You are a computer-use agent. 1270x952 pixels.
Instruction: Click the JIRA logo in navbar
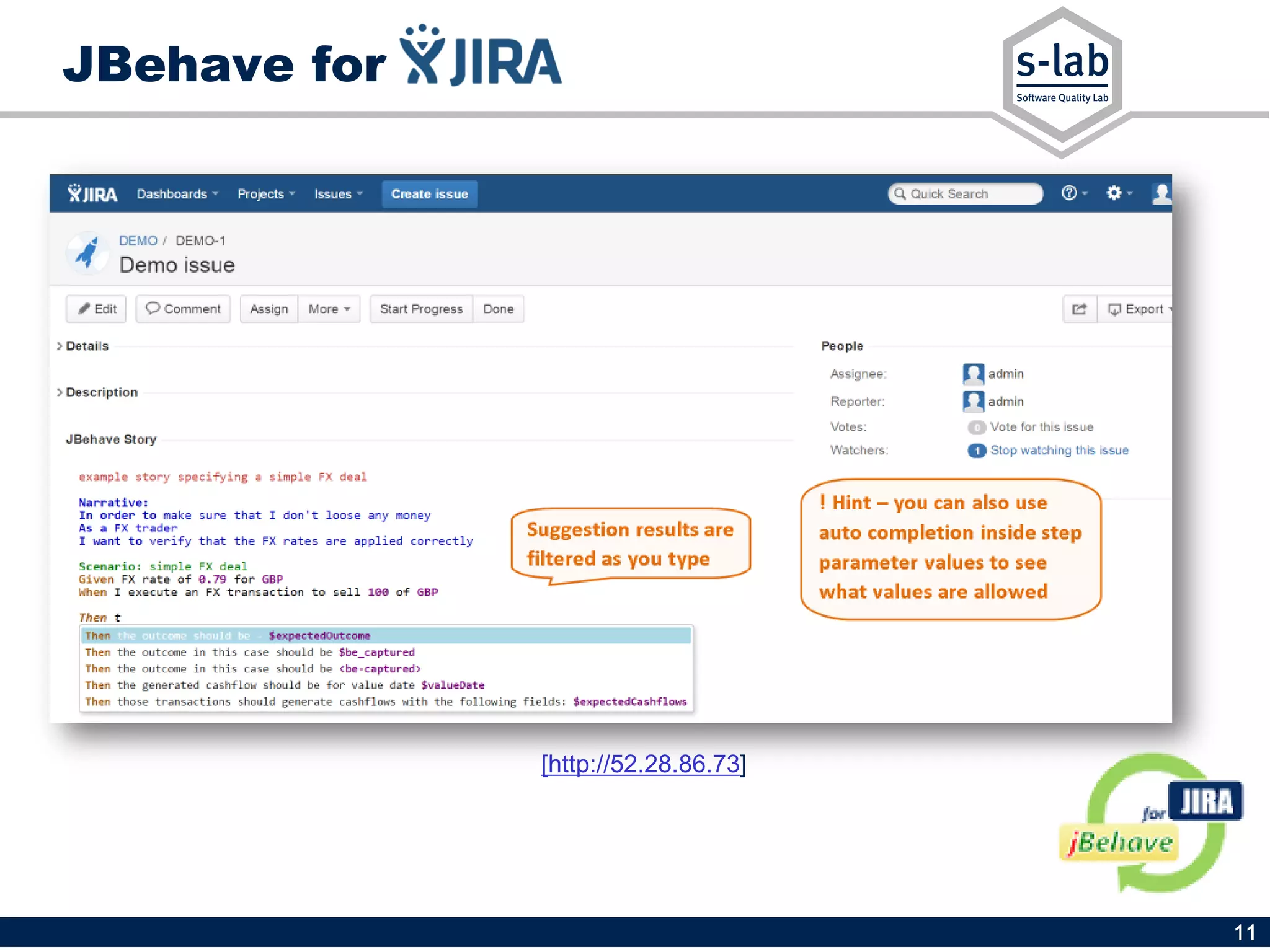coord(92,194)
